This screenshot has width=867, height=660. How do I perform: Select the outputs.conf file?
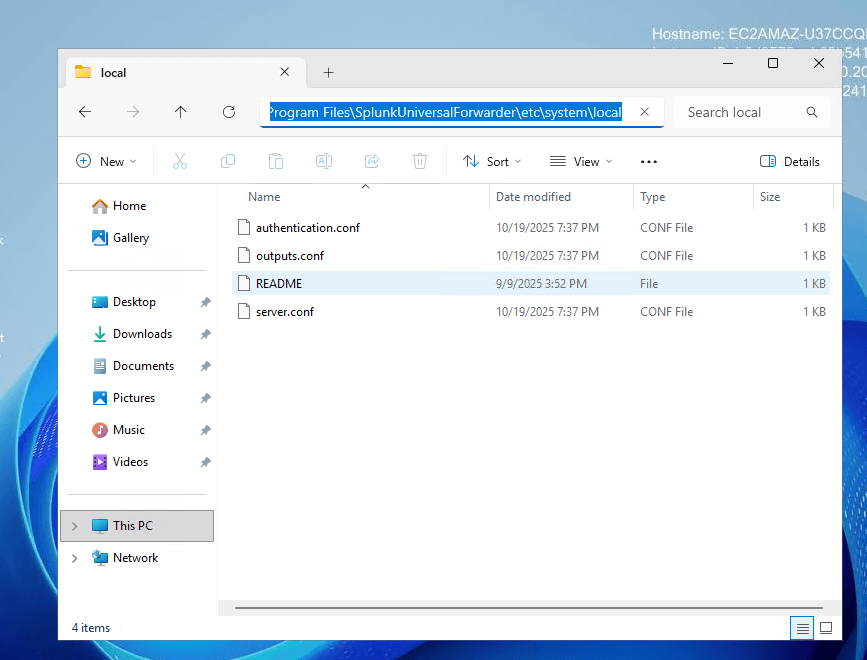290,256
